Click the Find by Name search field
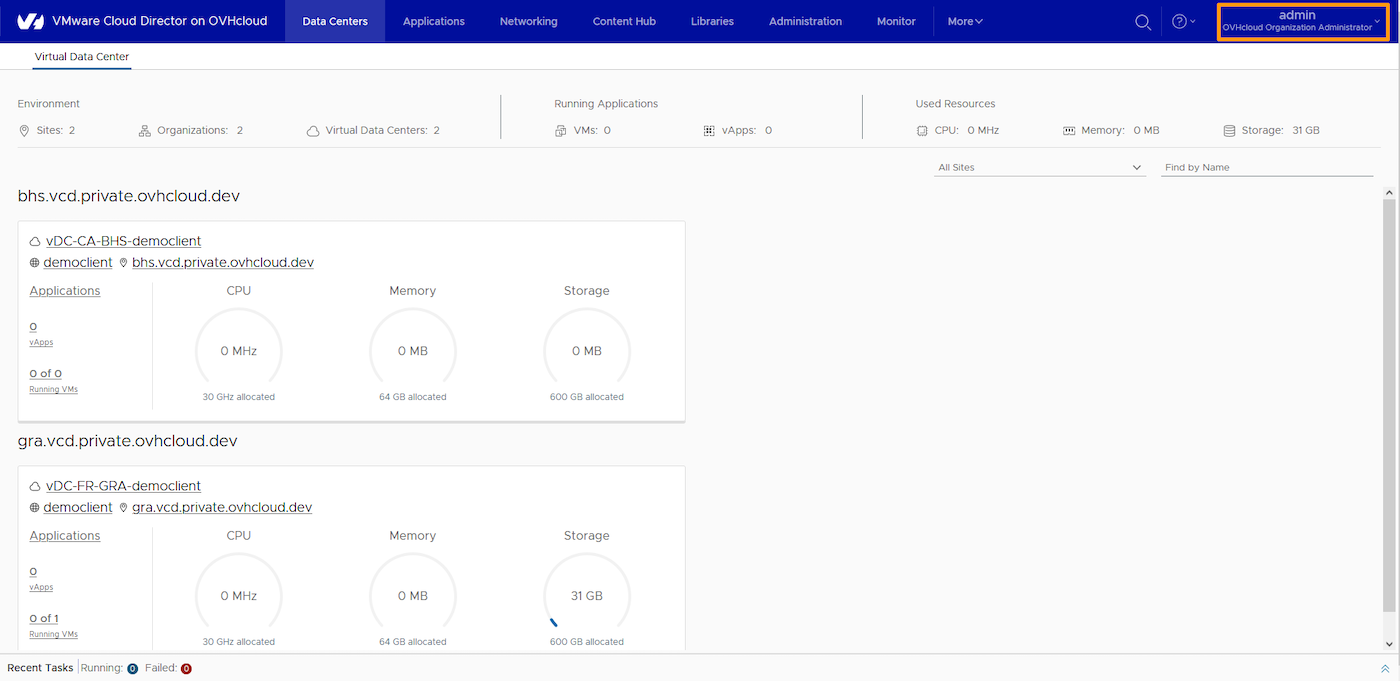The image size is (1400, 681). point(1267,167)
